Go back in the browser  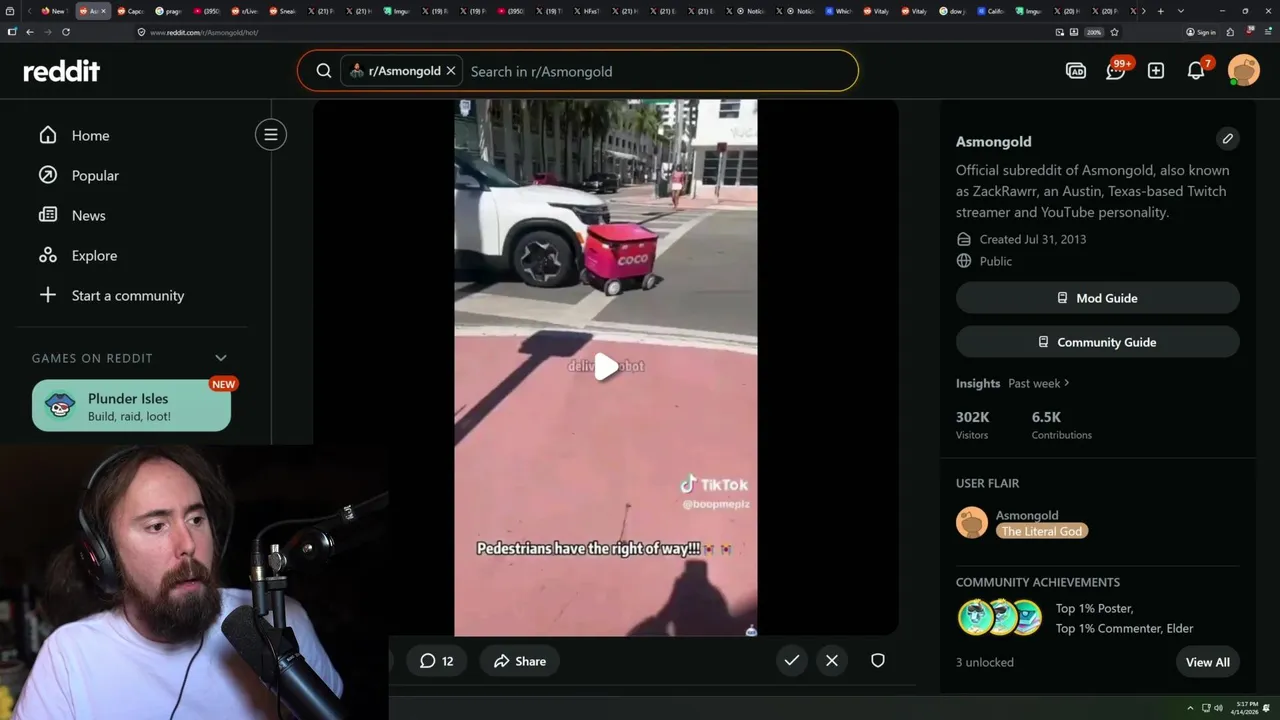[30, 32]
